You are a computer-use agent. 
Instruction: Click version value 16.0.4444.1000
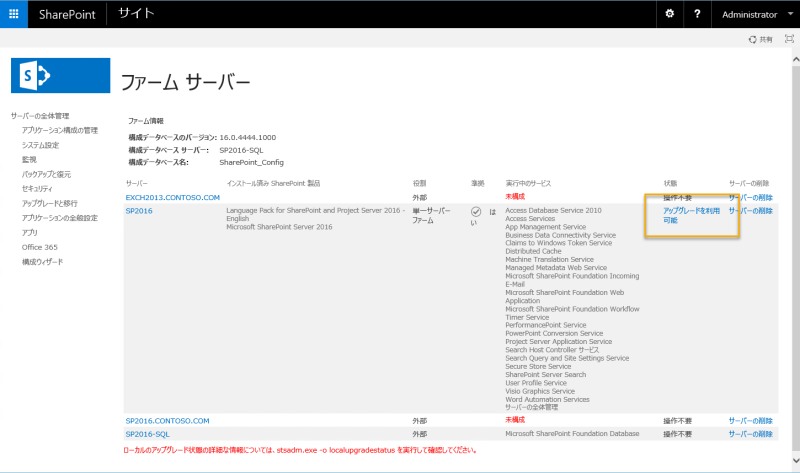(x=247, y=137)
